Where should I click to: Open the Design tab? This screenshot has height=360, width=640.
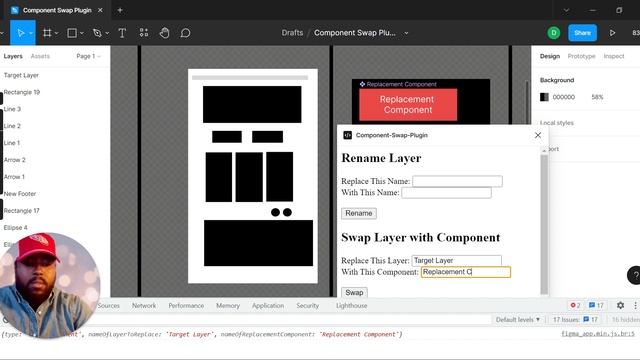coord(550,56)
